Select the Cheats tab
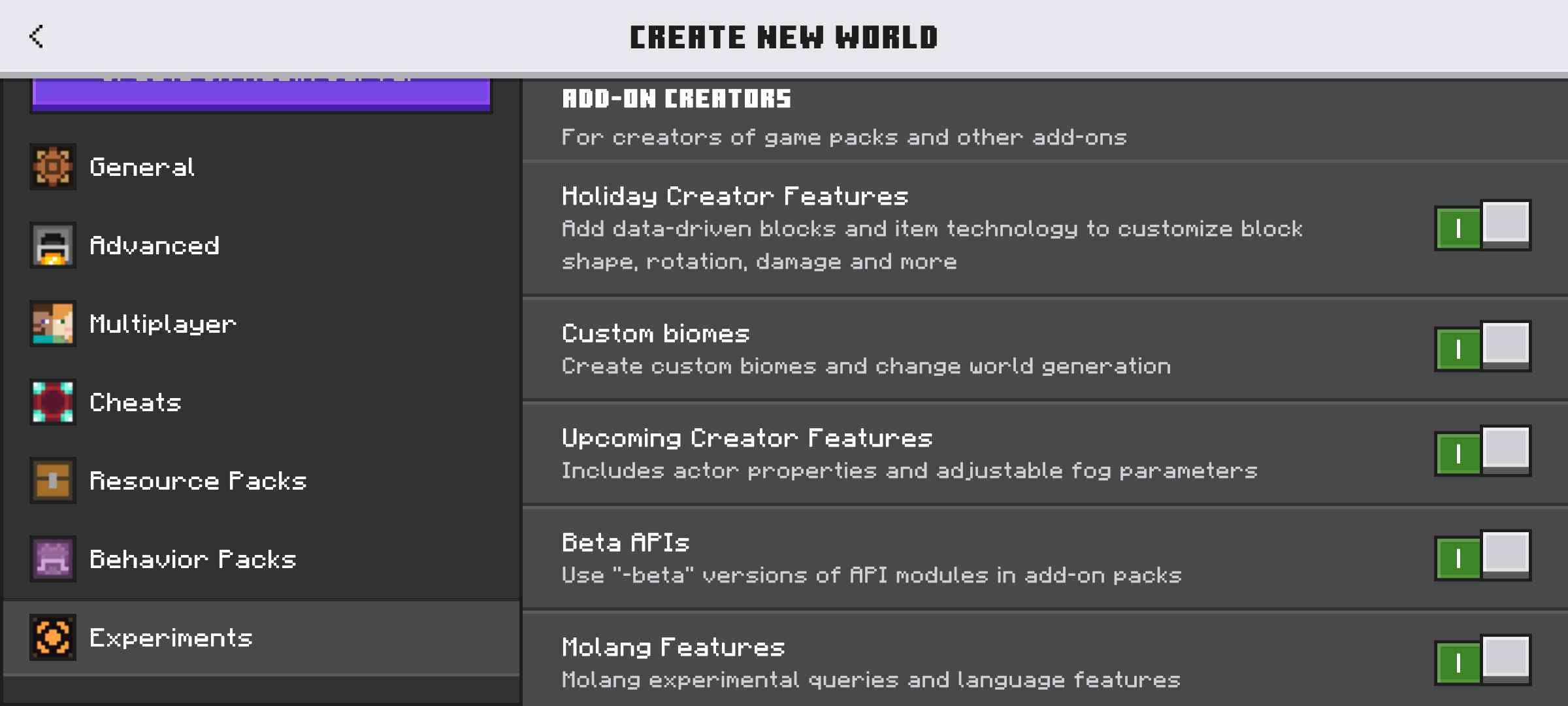This screenshot has width=1568, height=706. click(261, 402)
